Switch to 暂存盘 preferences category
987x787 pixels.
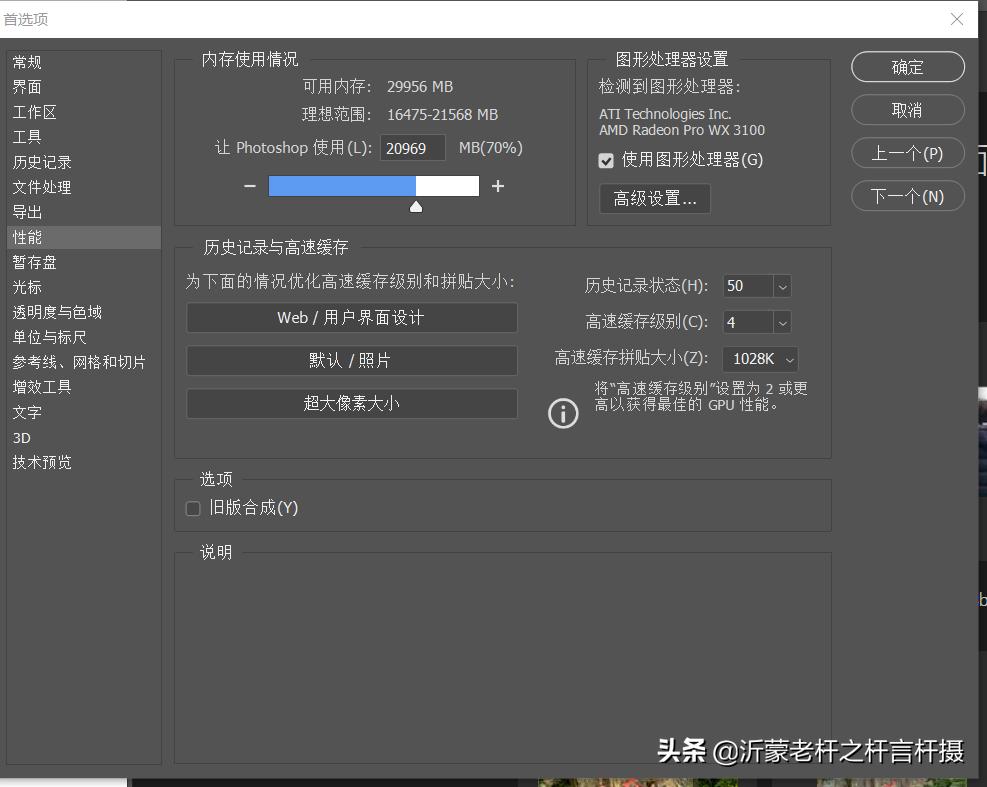35,262
